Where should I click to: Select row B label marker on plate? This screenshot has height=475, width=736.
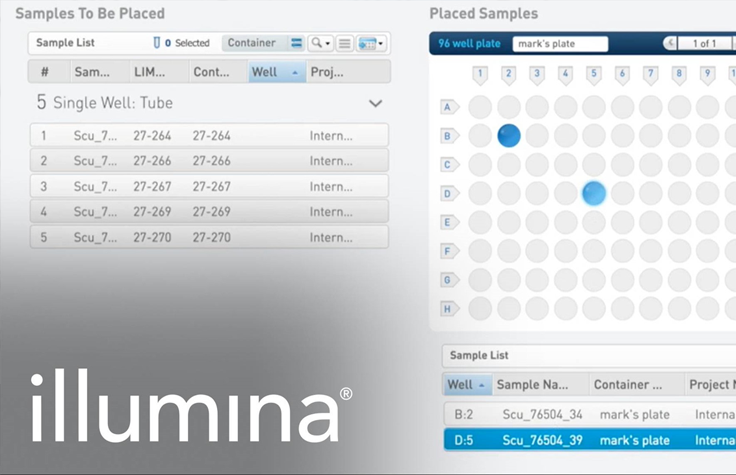[x=449, y=136]
